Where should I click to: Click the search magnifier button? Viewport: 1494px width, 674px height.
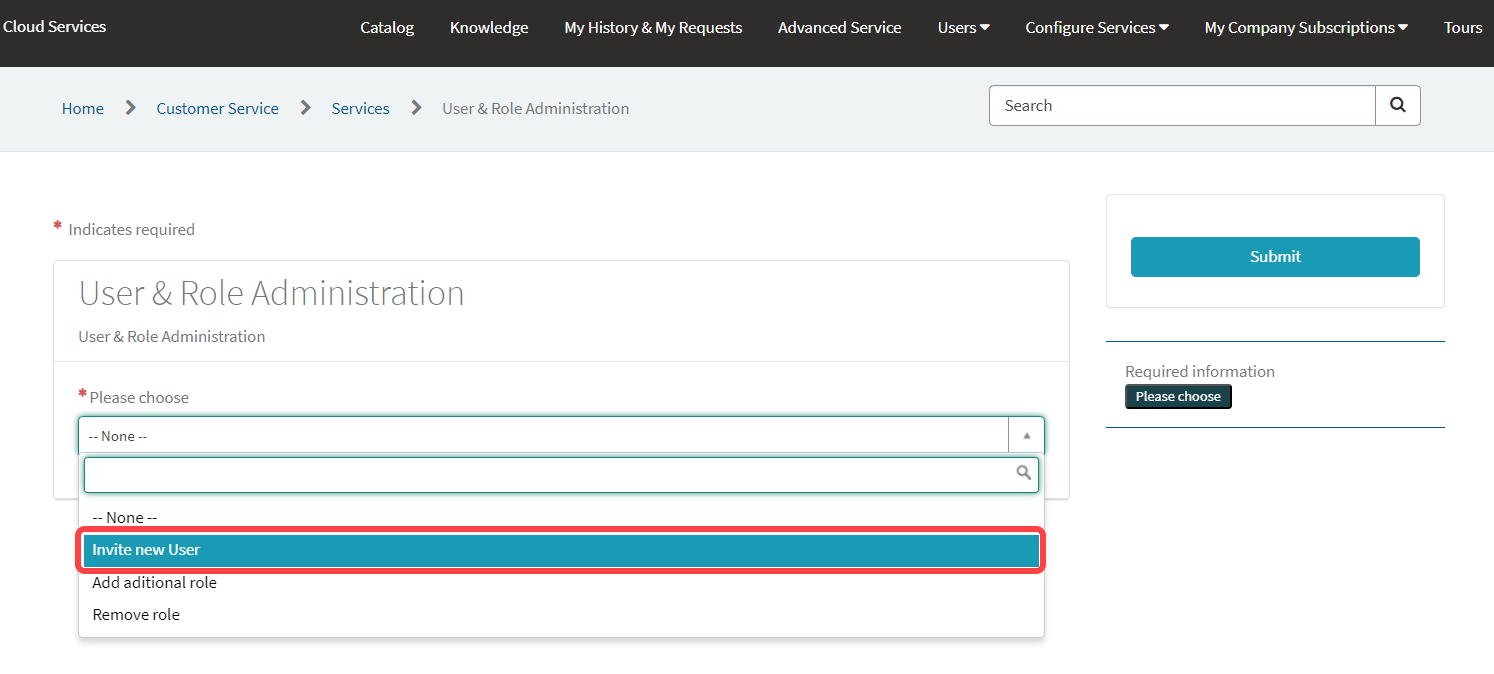pyautogui.click(x=1397, y=106)
